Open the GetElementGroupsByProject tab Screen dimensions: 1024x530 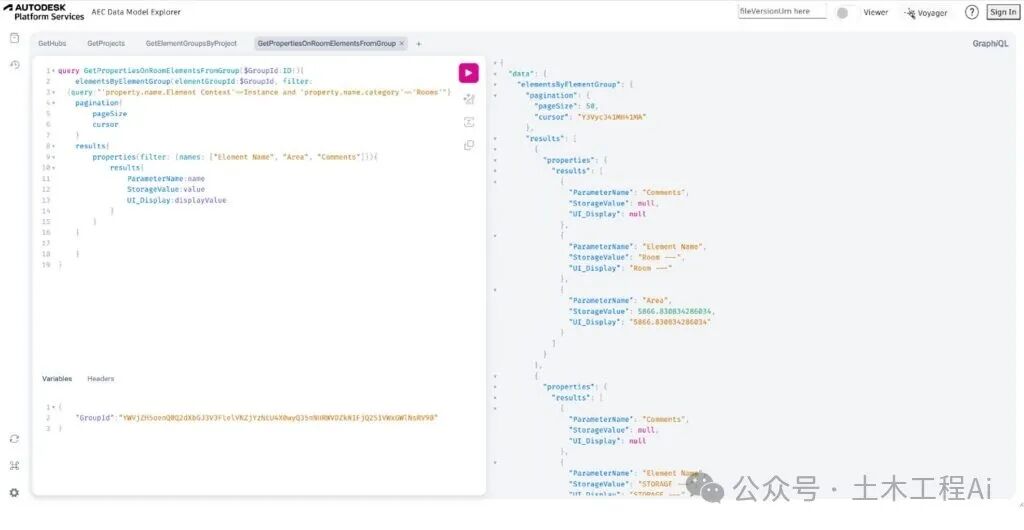191,44
